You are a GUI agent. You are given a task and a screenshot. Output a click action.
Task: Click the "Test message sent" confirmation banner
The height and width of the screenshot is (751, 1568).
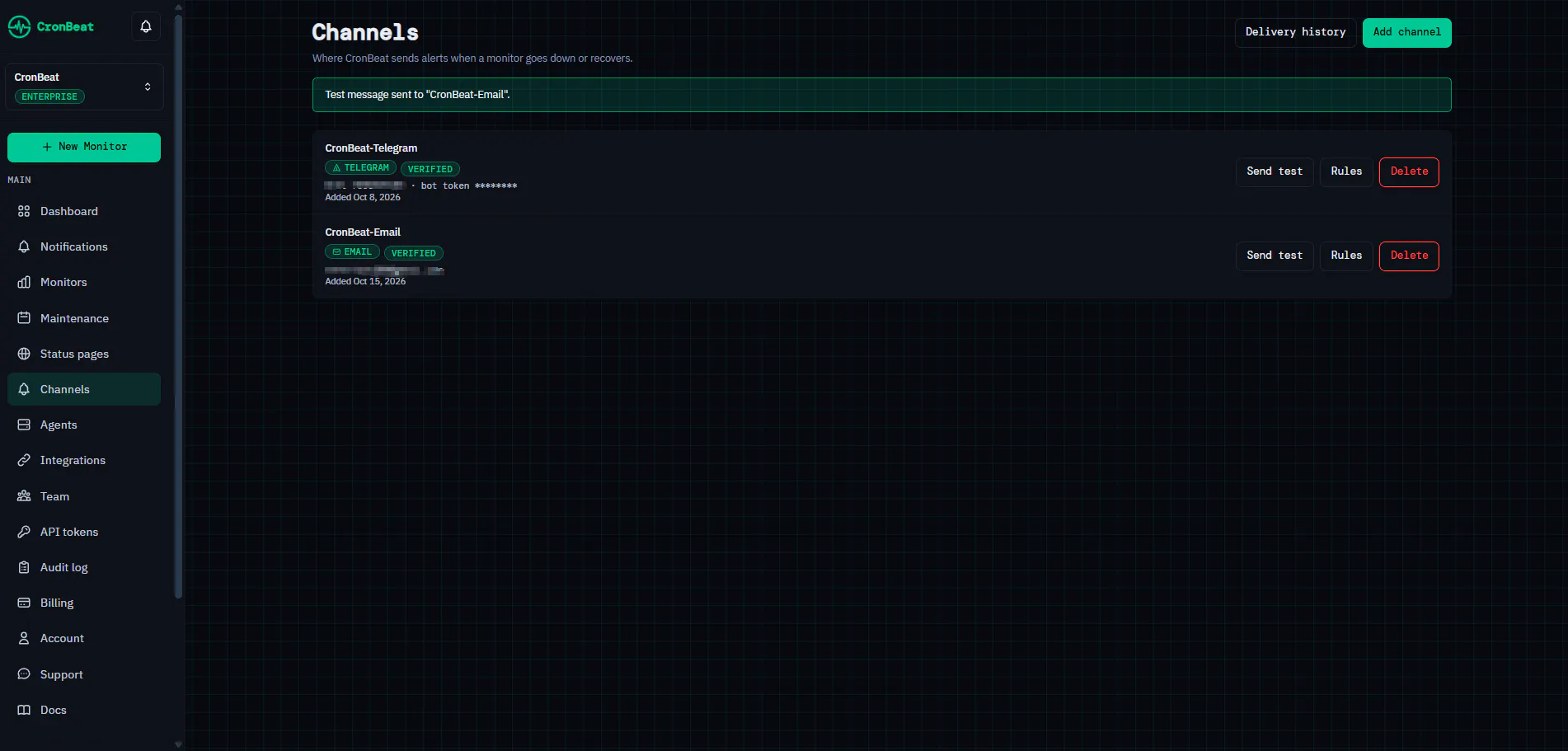pyautogui.click(x=881, y=95)
